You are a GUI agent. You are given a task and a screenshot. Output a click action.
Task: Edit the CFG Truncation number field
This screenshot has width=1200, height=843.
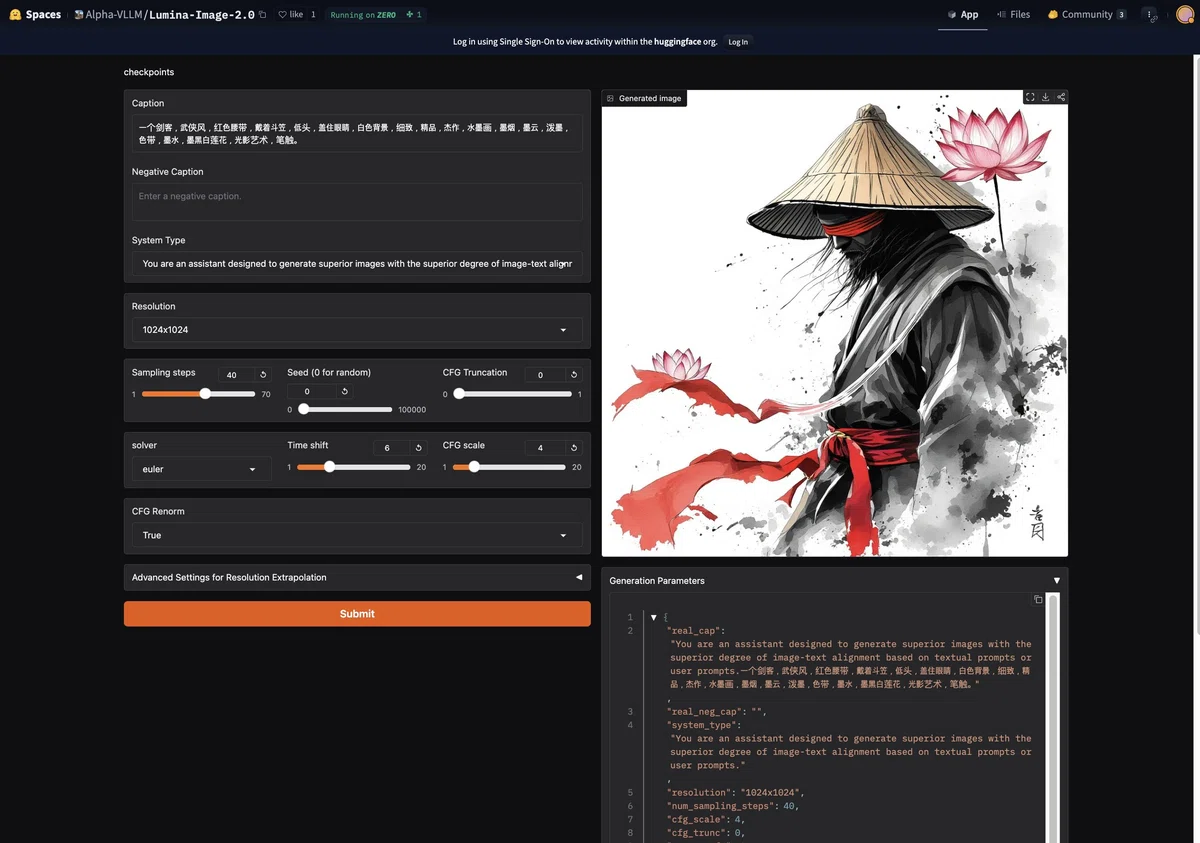pyautogui.click(x=545, y=375)
